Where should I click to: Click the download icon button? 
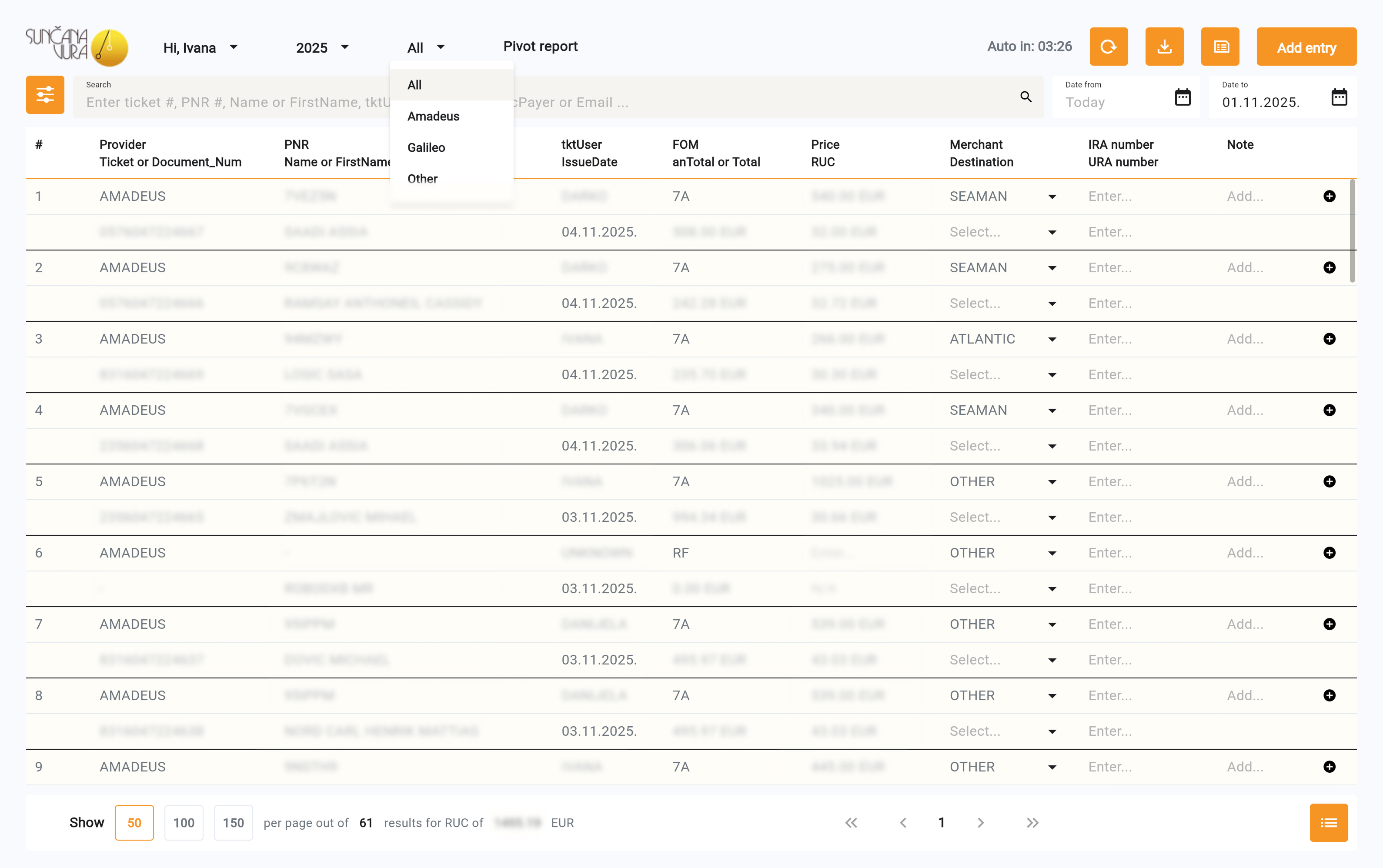pos(1164,47)
